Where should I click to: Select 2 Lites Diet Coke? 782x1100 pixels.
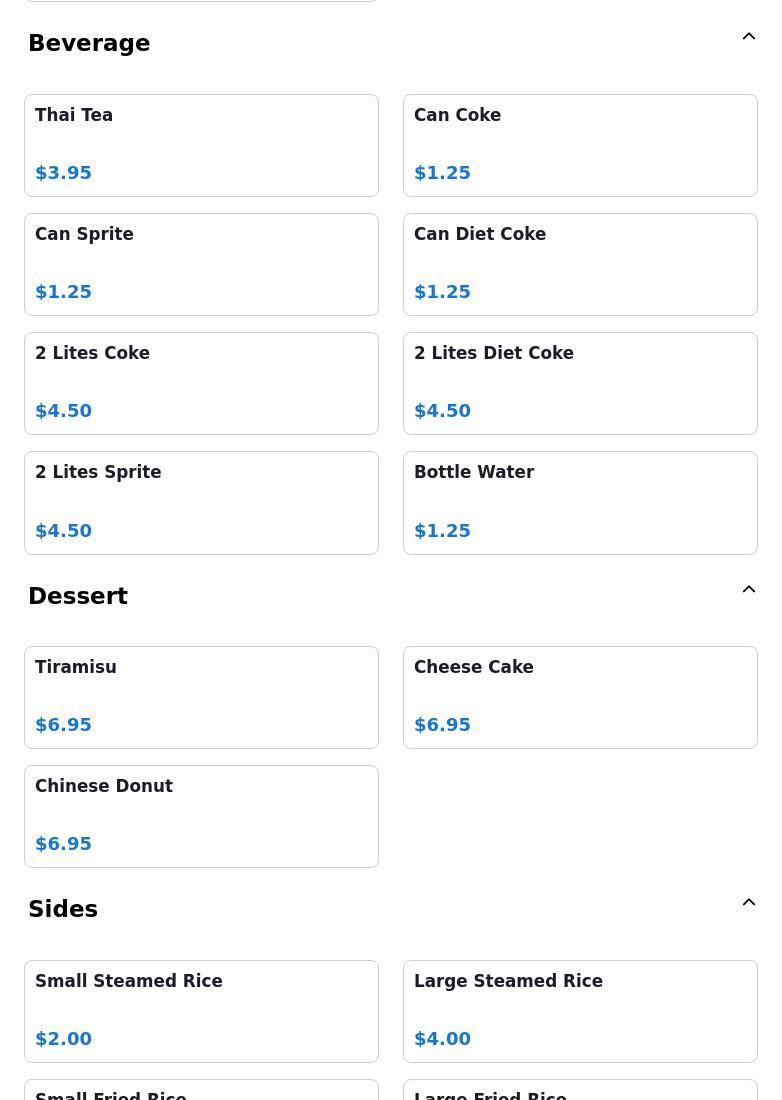coord(580,383)
